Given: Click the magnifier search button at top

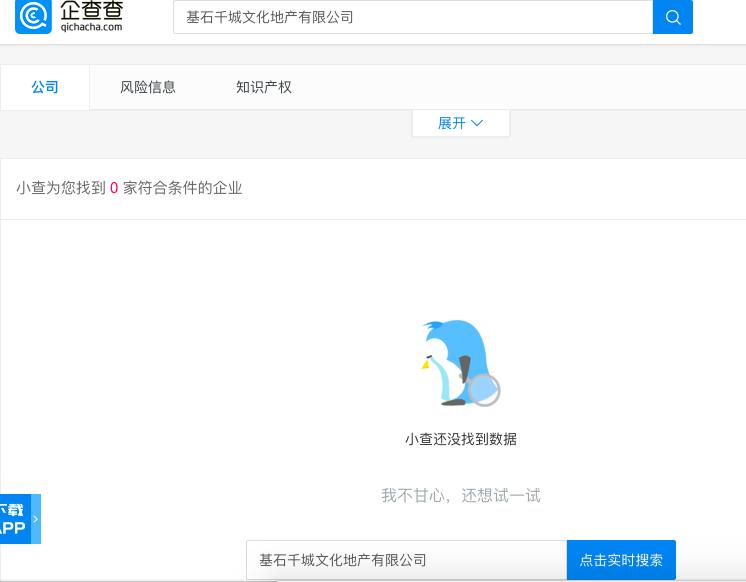Looking at the screenshot, I should (x=673, y=17).
